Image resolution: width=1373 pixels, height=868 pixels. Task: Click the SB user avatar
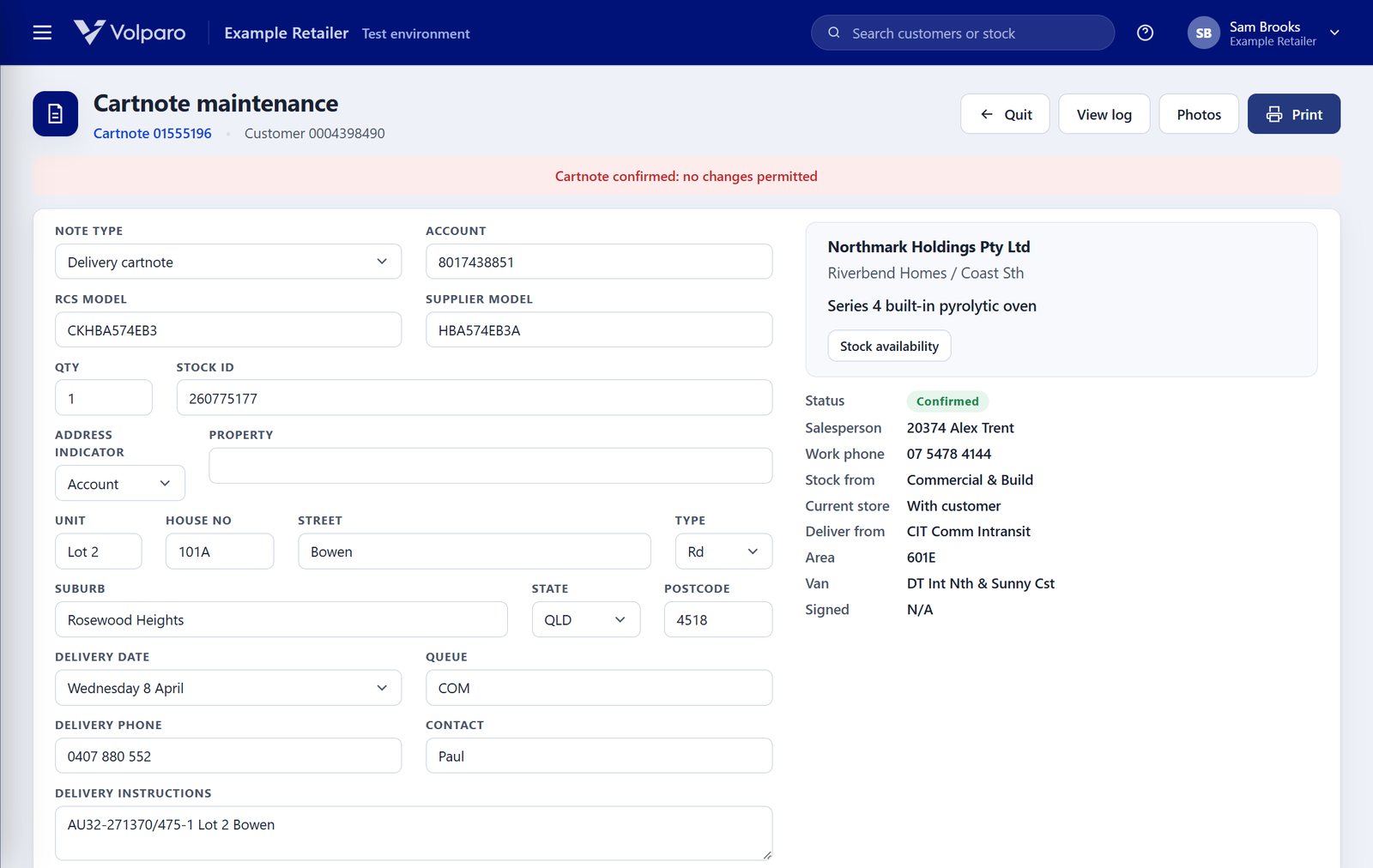pyautogui.click(x=1203, y=33)
